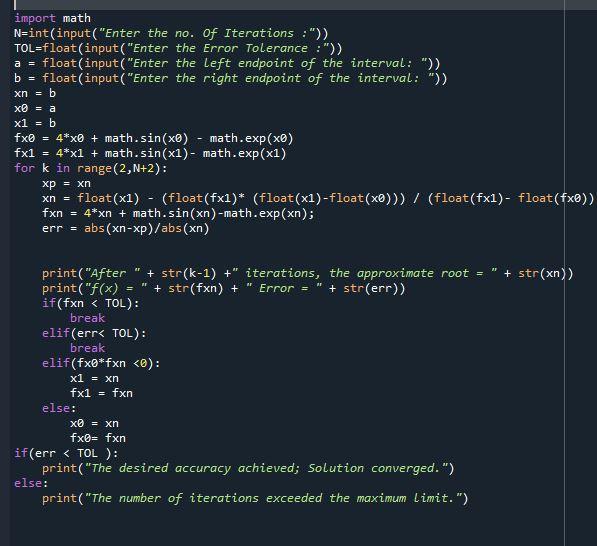Click the 'if(err < TOL ):' line
This screenshot has width=597, height=546.
pos(66,453)
